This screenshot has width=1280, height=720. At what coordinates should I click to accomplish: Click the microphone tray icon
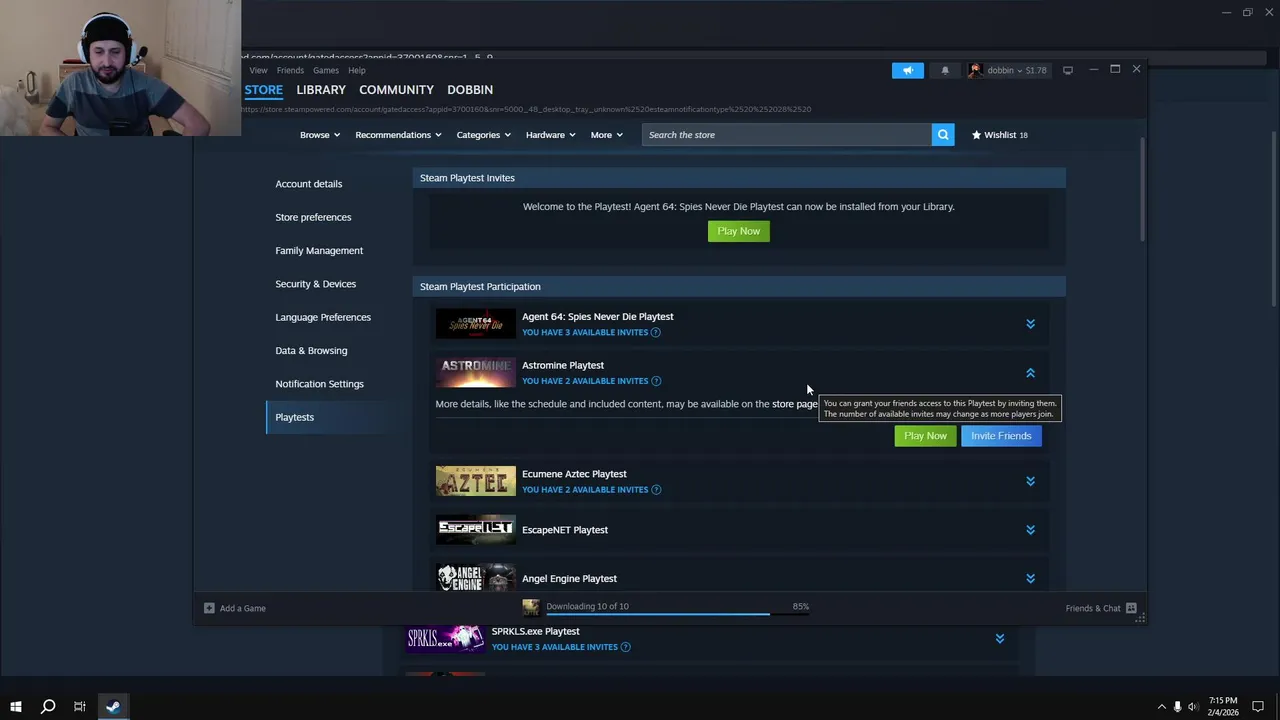(x=1177, y=707)
